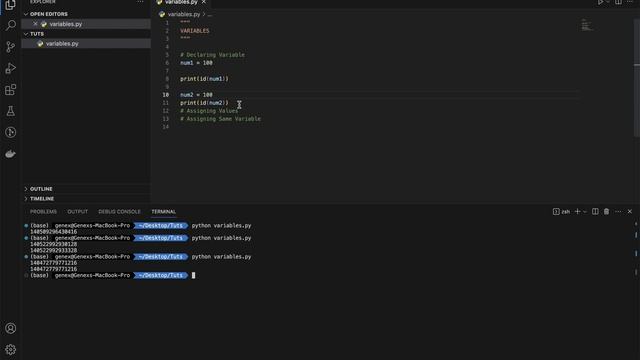Select variables.py under Open Editors
The width and height of the screenshot is (640, 360).
tap(66, 24)
